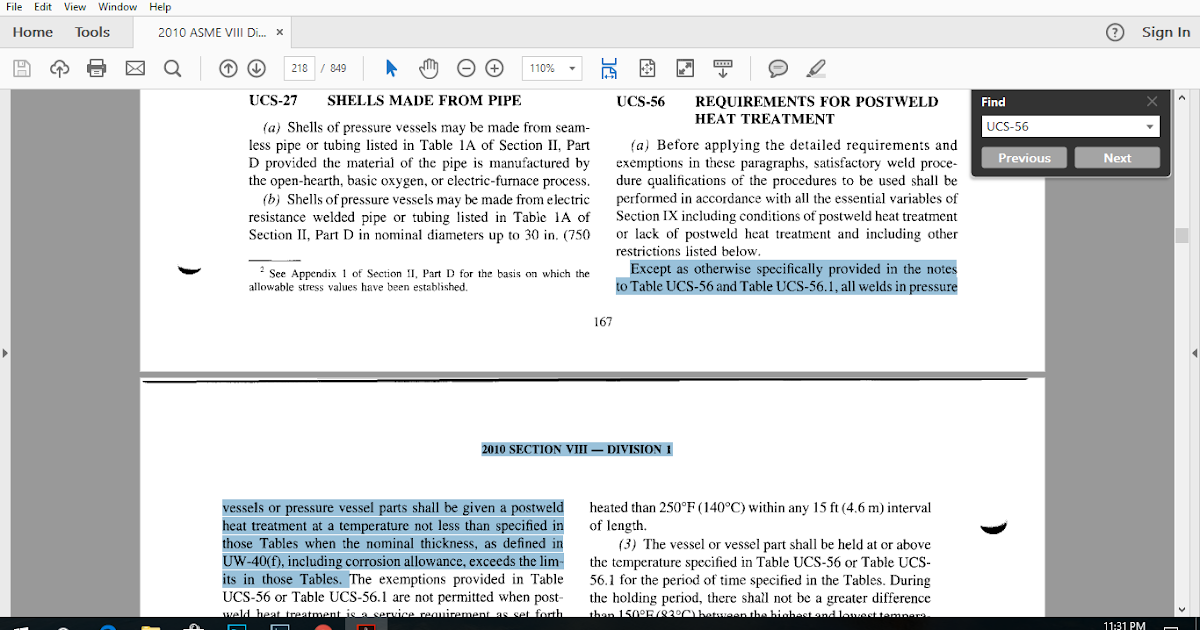
Task: Switch to the Tools tab
Action: pos(92,32)
